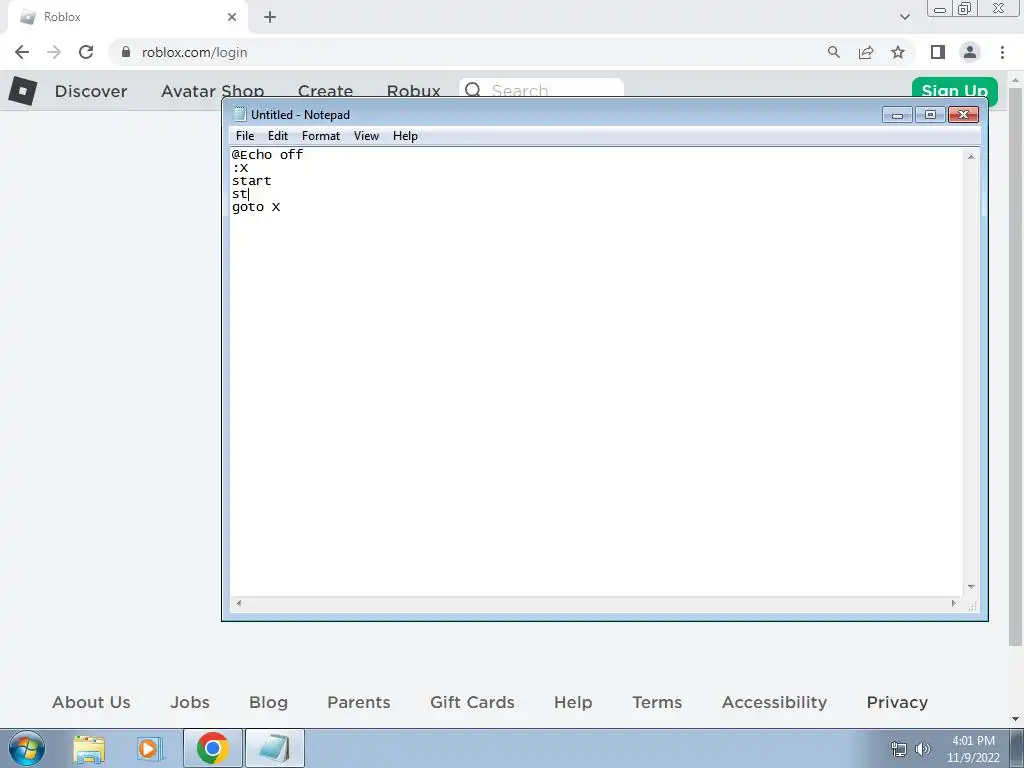Open Notepad Format menu

click(x=321, y=136)
